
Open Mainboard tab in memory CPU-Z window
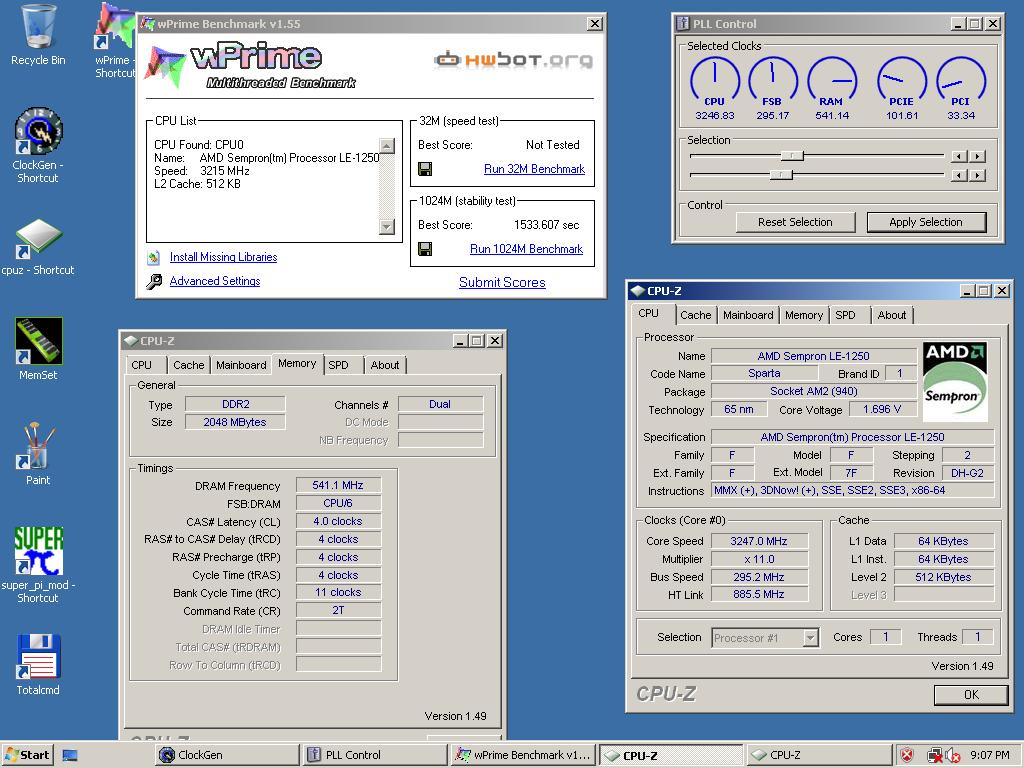pos(241,366)
